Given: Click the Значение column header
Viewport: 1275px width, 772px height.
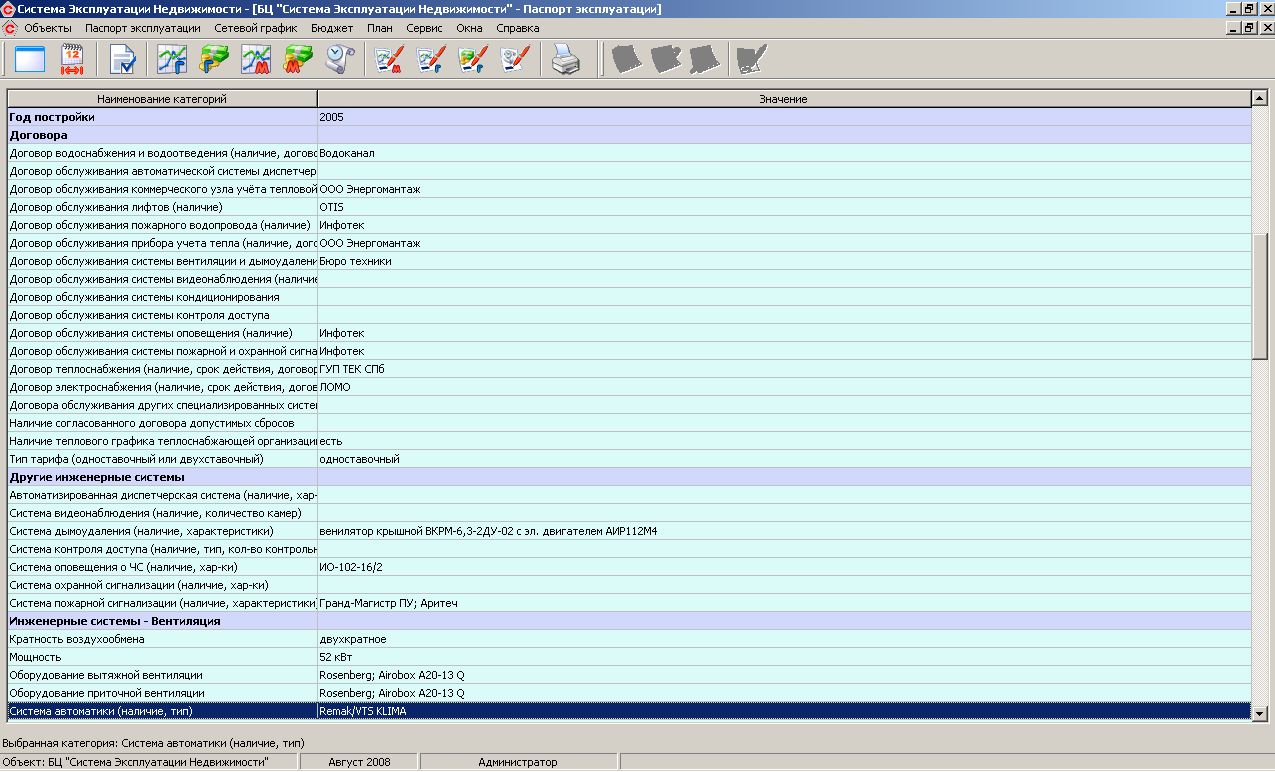Looking at the screenshot, I should click(x=783, y=99).
